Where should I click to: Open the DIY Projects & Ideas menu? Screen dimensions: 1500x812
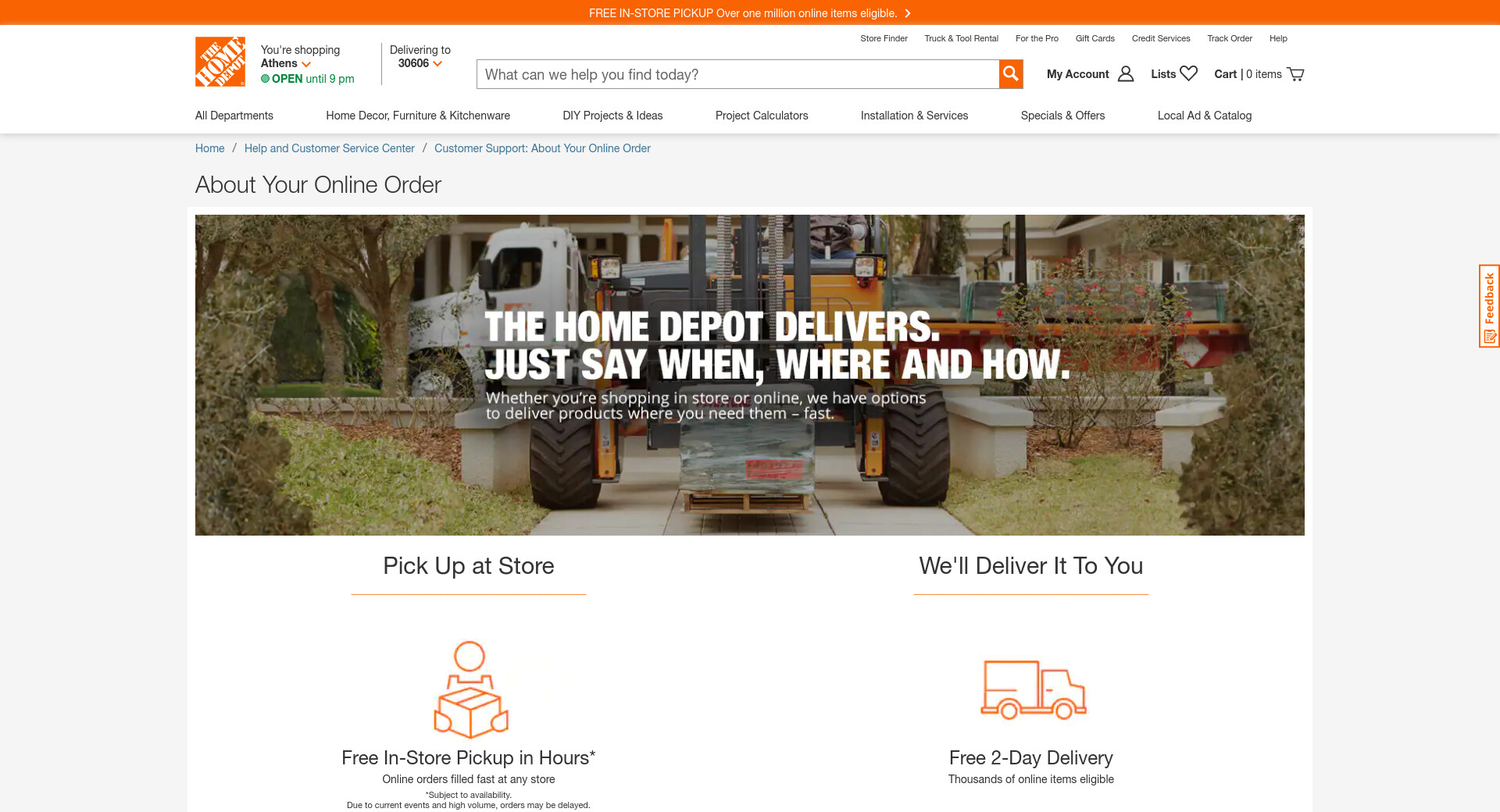click(x=612, y=116)
